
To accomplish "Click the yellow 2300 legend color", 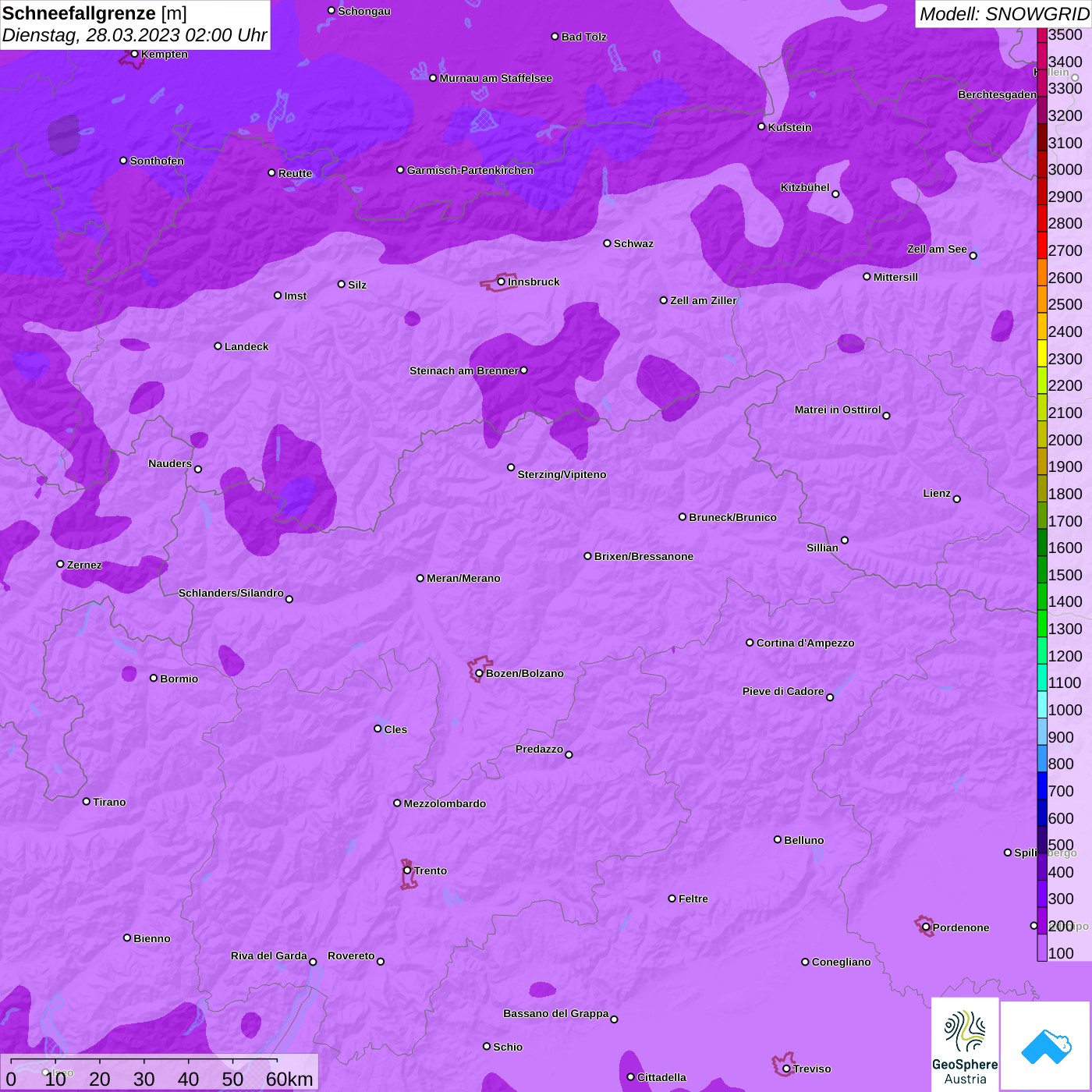I will [1042, 353].
